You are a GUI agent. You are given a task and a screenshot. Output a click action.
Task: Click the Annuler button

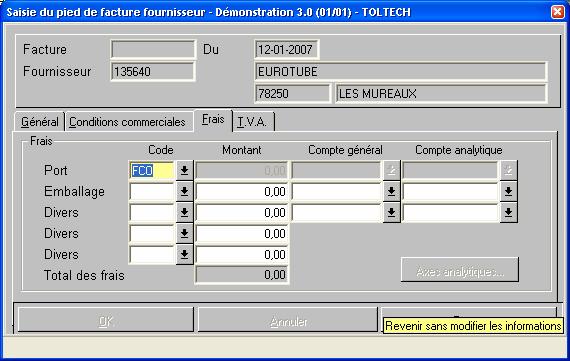288,321
